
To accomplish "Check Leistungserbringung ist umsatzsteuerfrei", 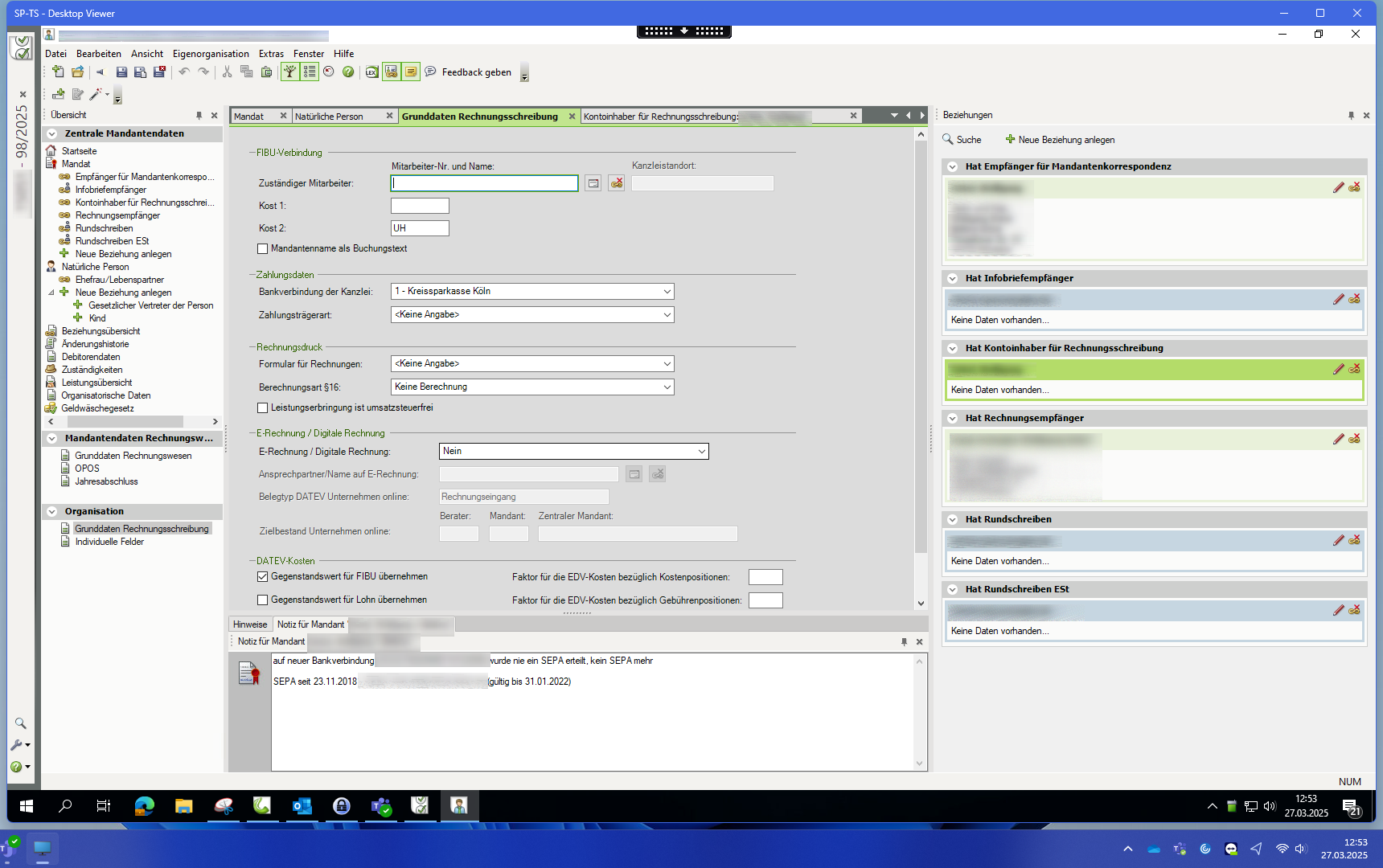I will tap(263, 408).
